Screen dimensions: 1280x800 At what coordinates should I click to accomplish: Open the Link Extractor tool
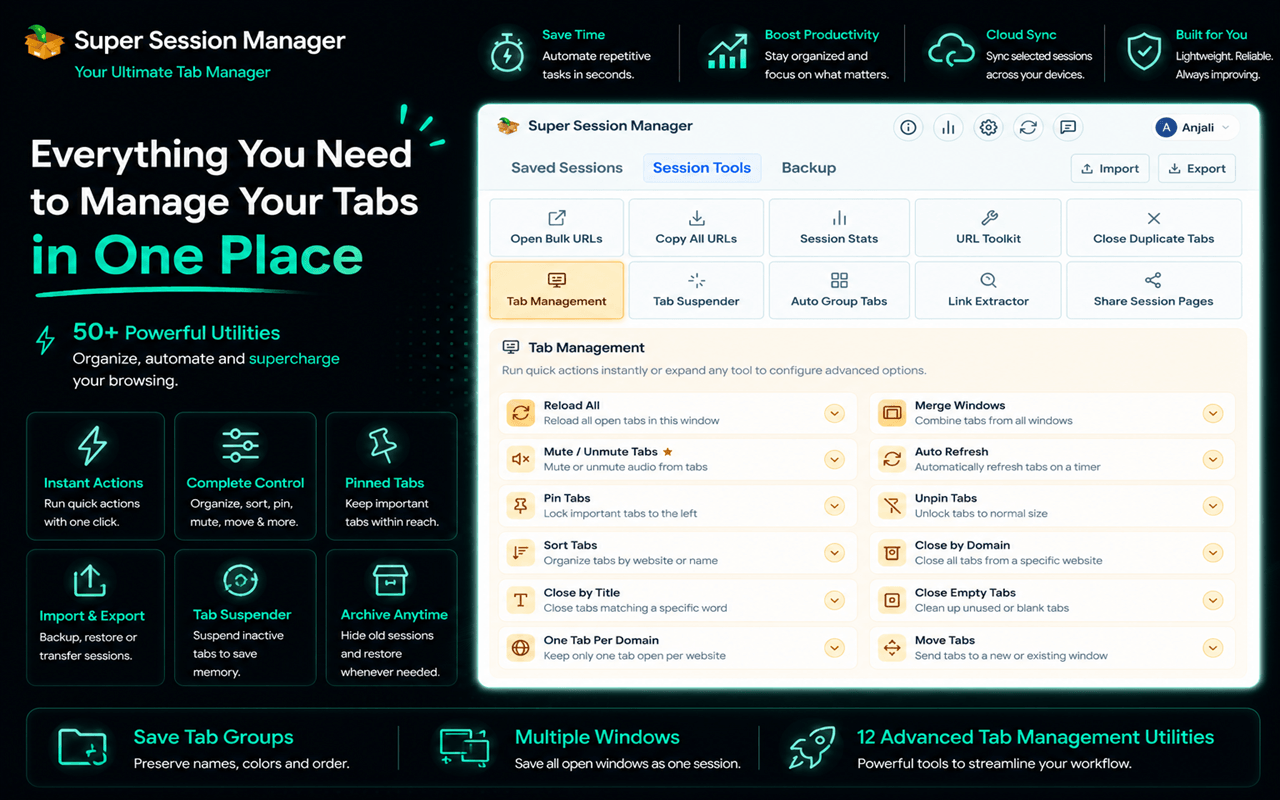[988, 290]
